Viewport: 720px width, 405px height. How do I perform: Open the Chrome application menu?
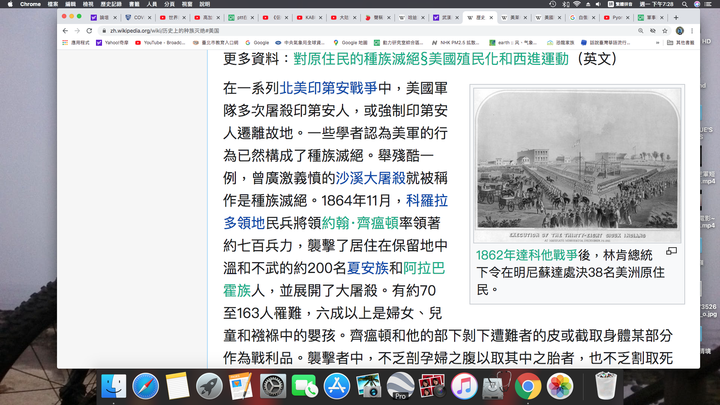tap(30, 4)
